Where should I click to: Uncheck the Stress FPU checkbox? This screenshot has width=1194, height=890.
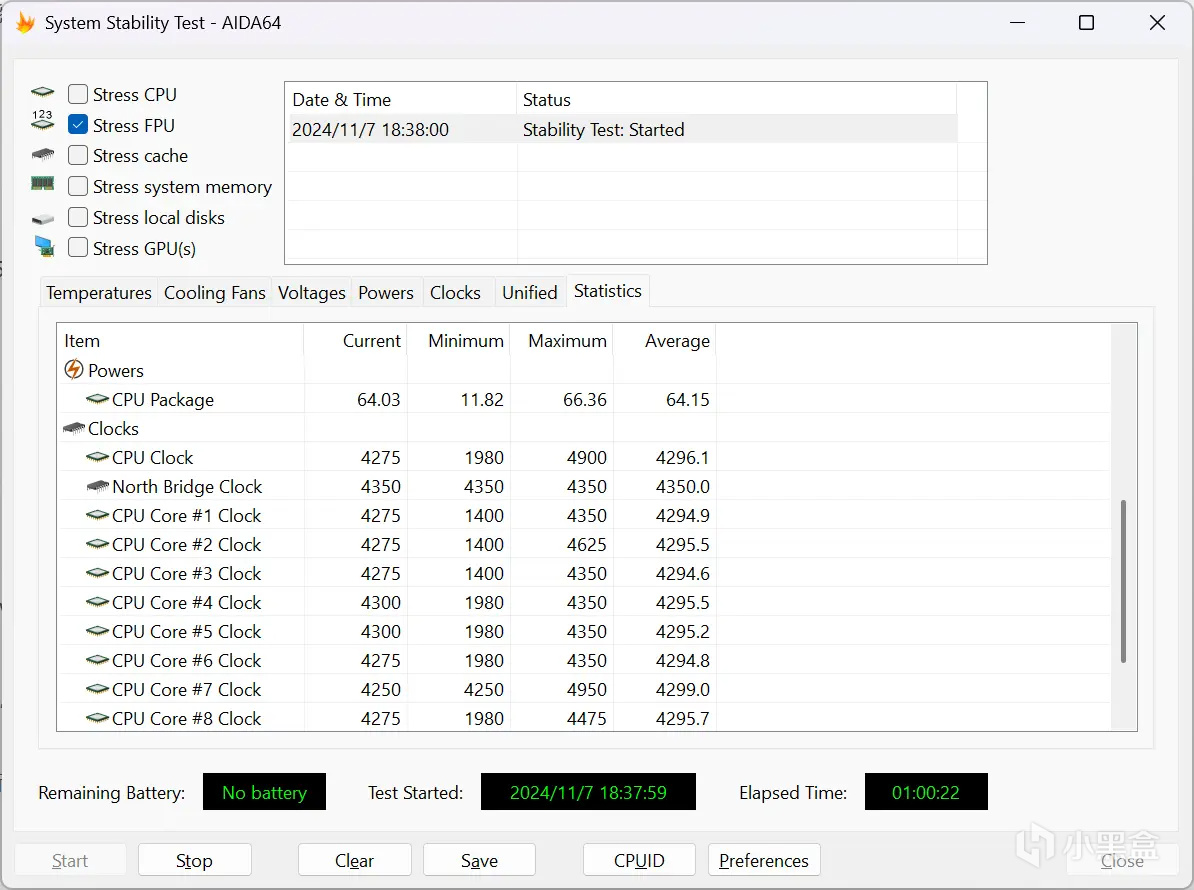pos(78,124)
